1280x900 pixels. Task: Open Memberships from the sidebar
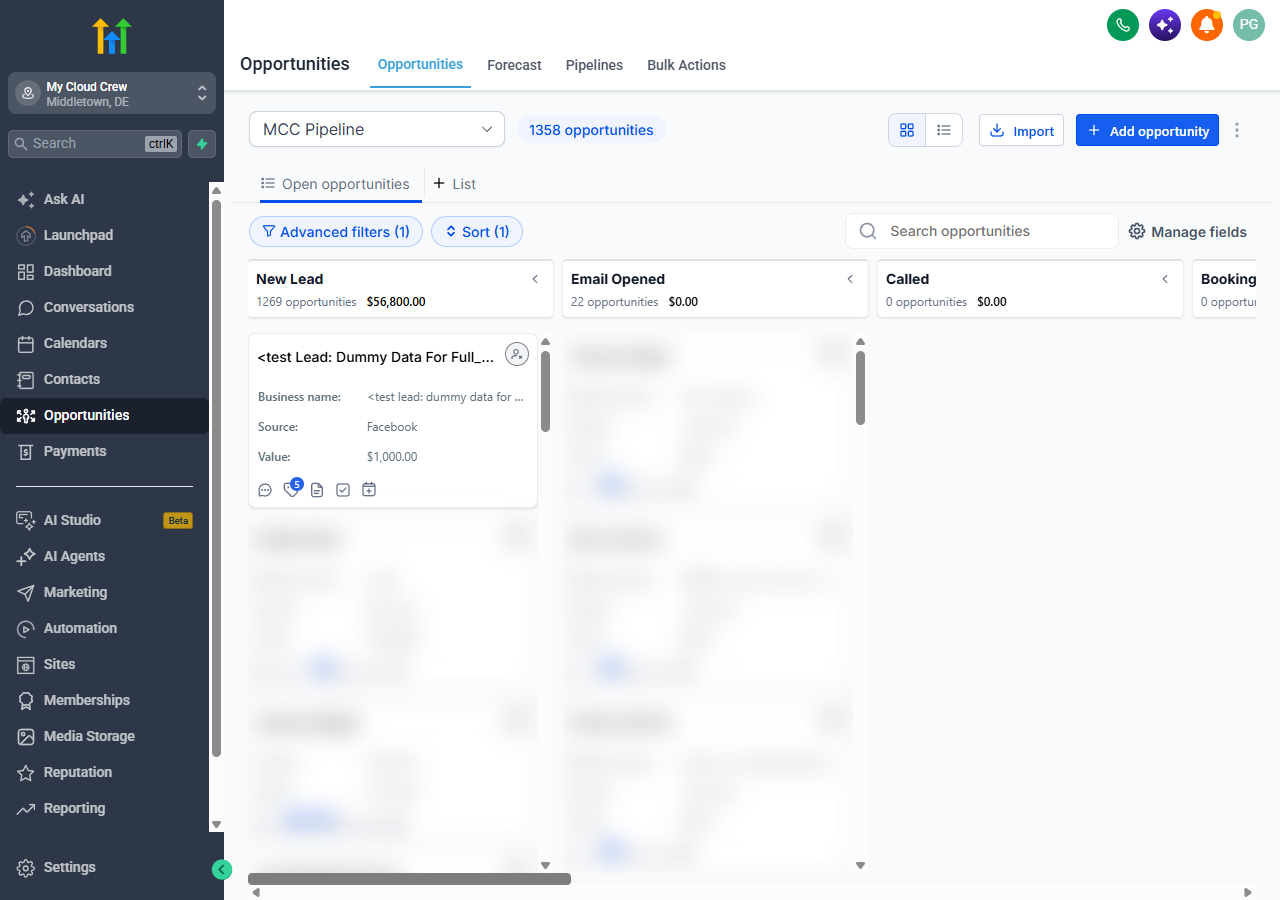[104, 700]
